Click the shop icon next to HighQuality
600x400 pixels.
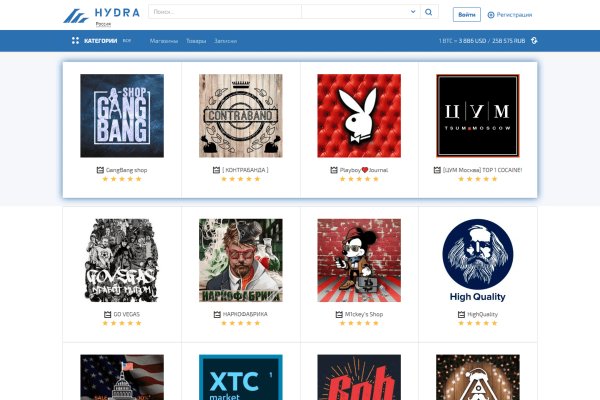click(461, 314)
